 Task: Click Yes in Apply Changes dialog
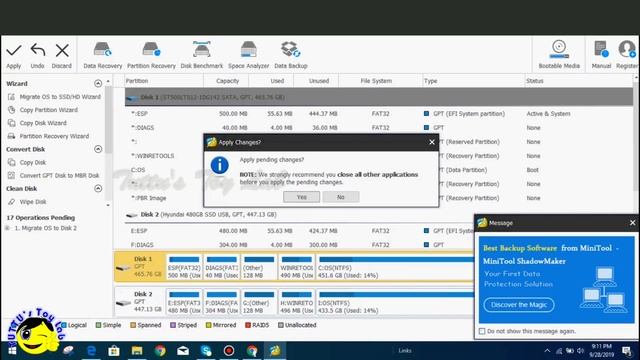(x=302, y=197)
